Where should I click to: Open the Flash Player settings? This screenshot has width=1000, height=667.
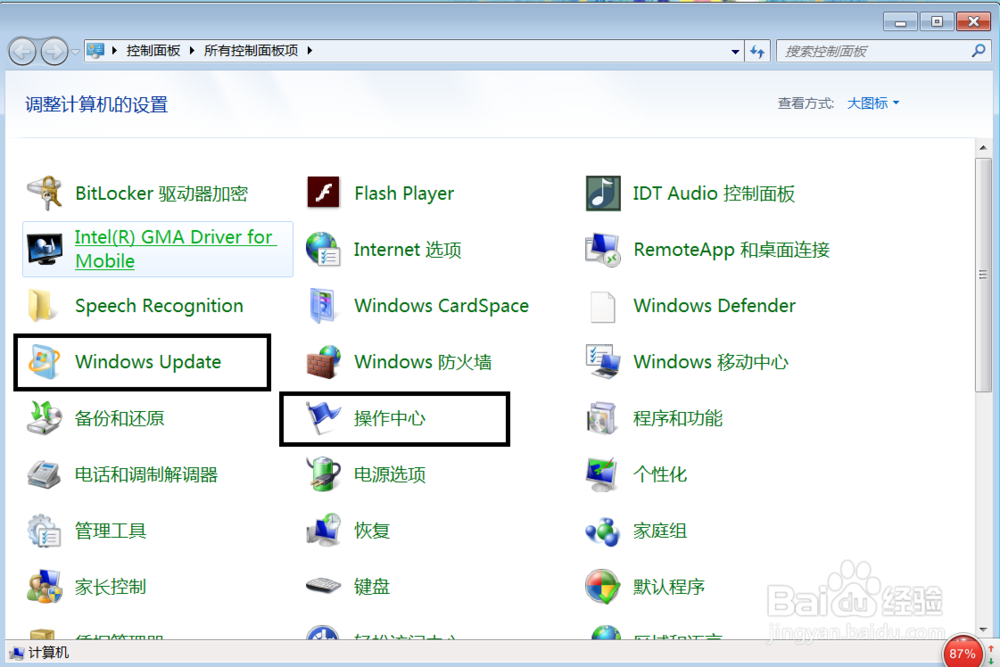(x=404, y=193)
